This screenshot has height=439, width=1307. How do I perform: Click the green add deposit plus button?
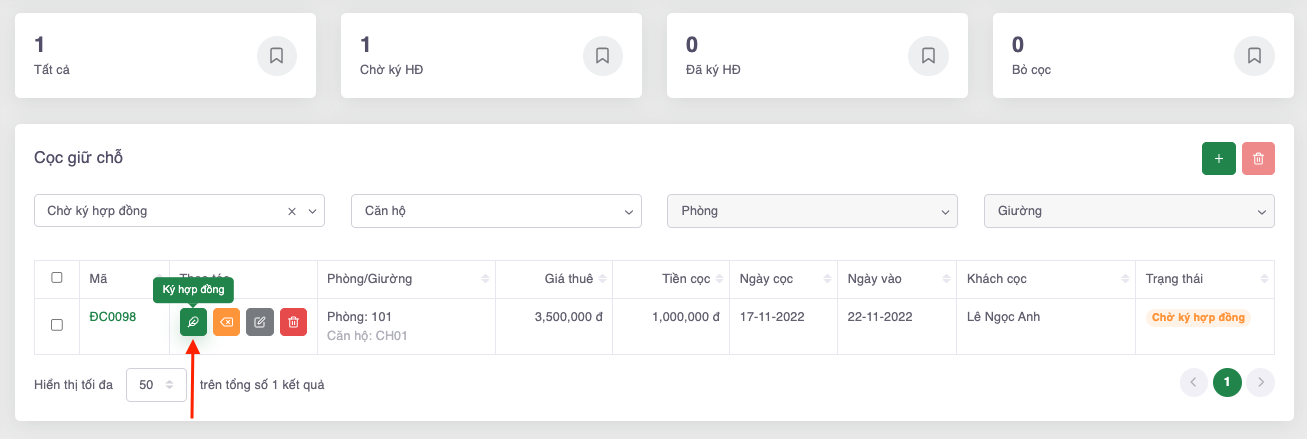(1218, 159)
